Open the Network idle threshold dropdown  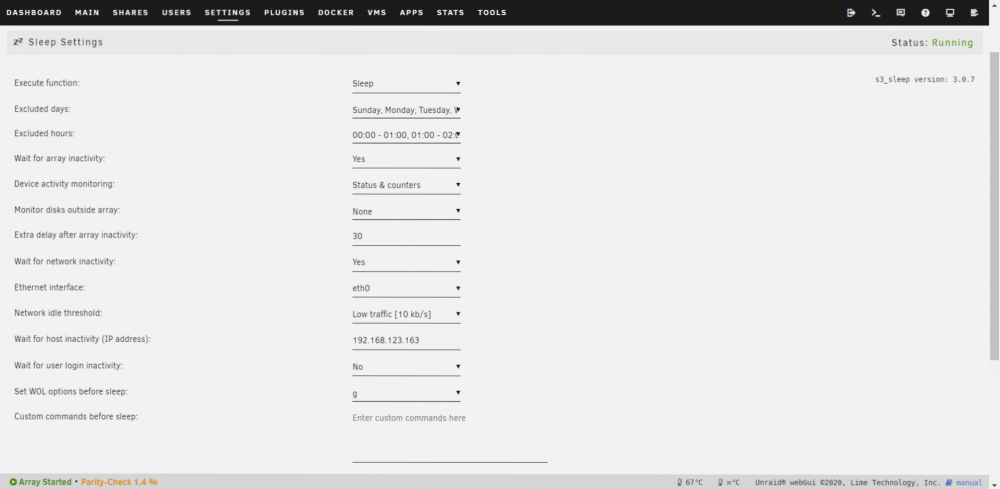[406, 314]
